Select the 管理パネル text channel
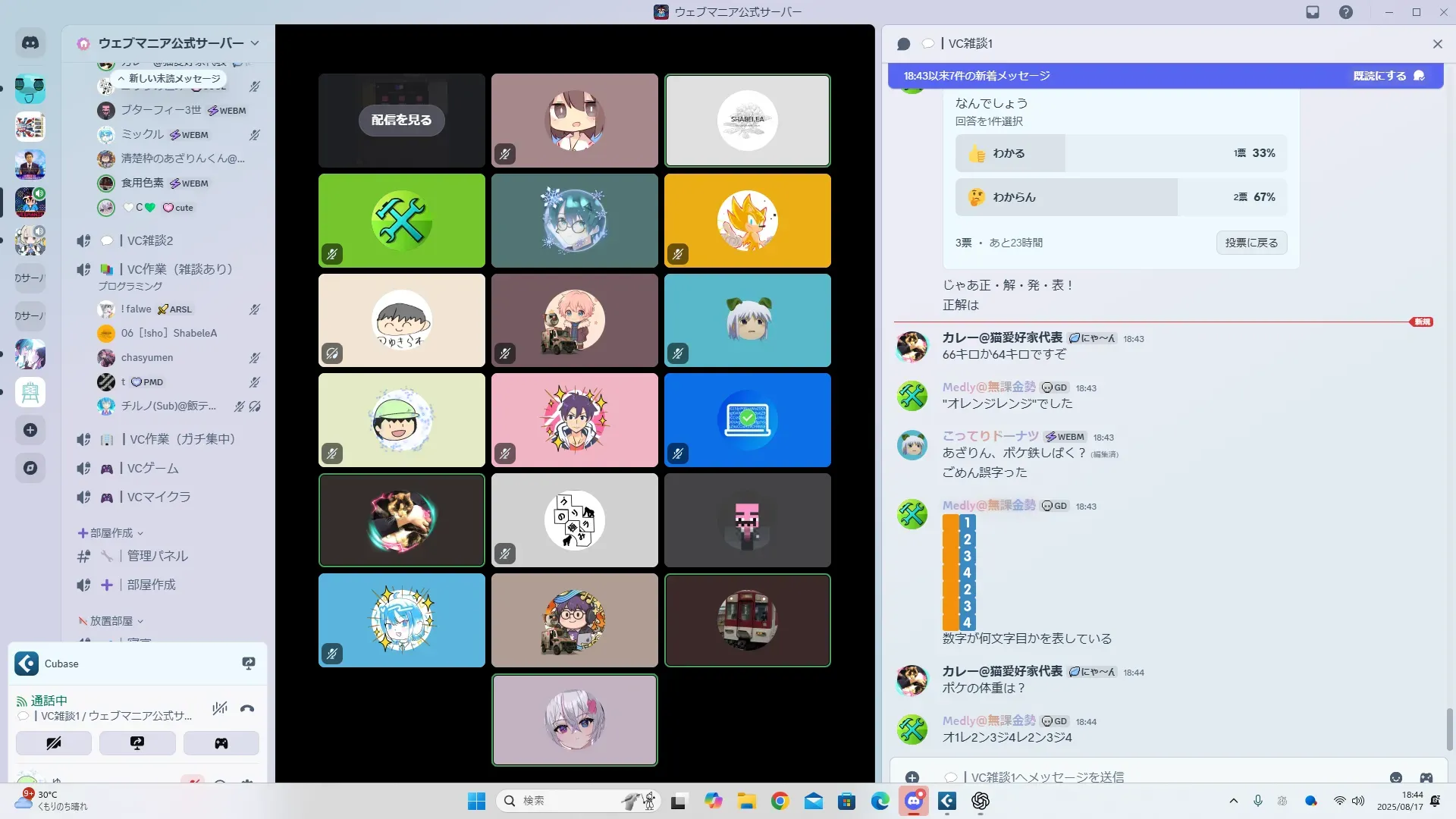This screenshot has width=1456, height=819. (x=157, y=556)
